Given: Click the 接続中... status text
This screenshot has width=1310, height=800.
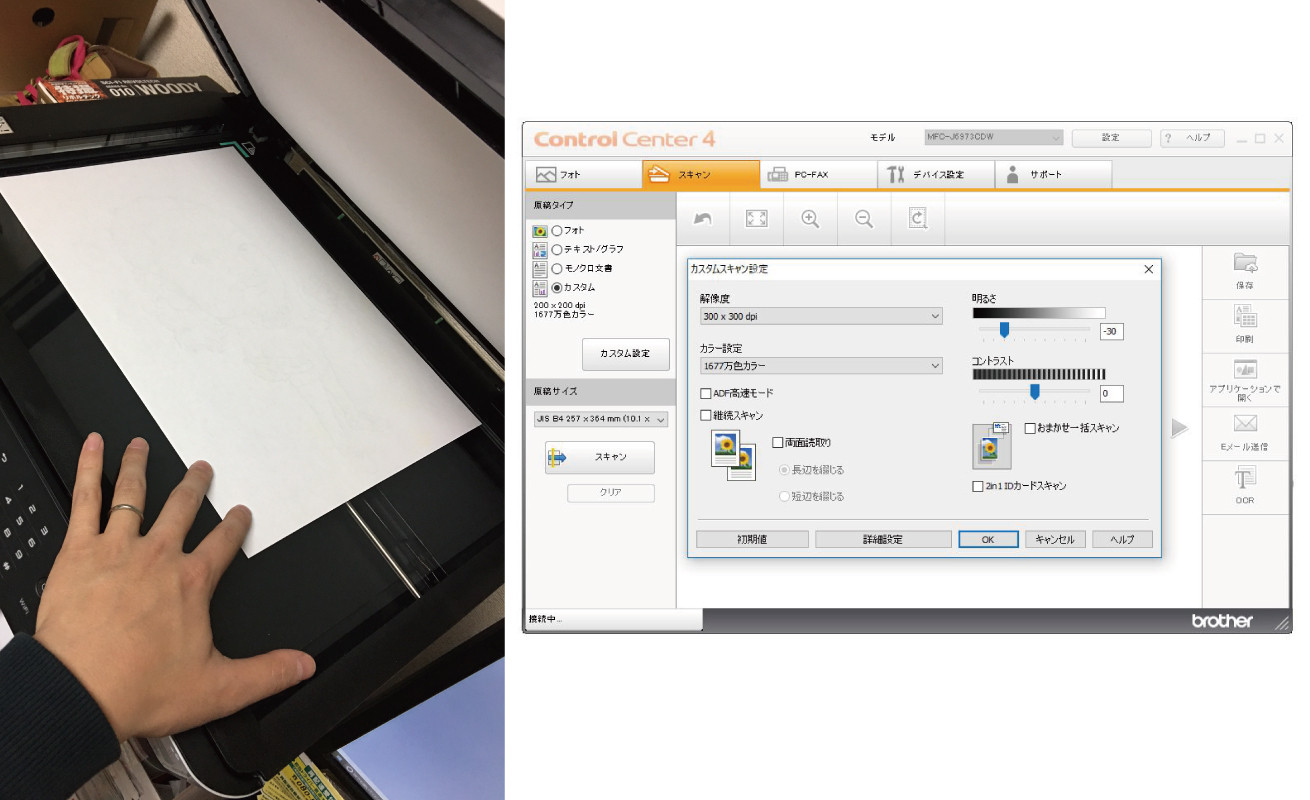Looking at the screenshot, I should [x=546, y=620].
